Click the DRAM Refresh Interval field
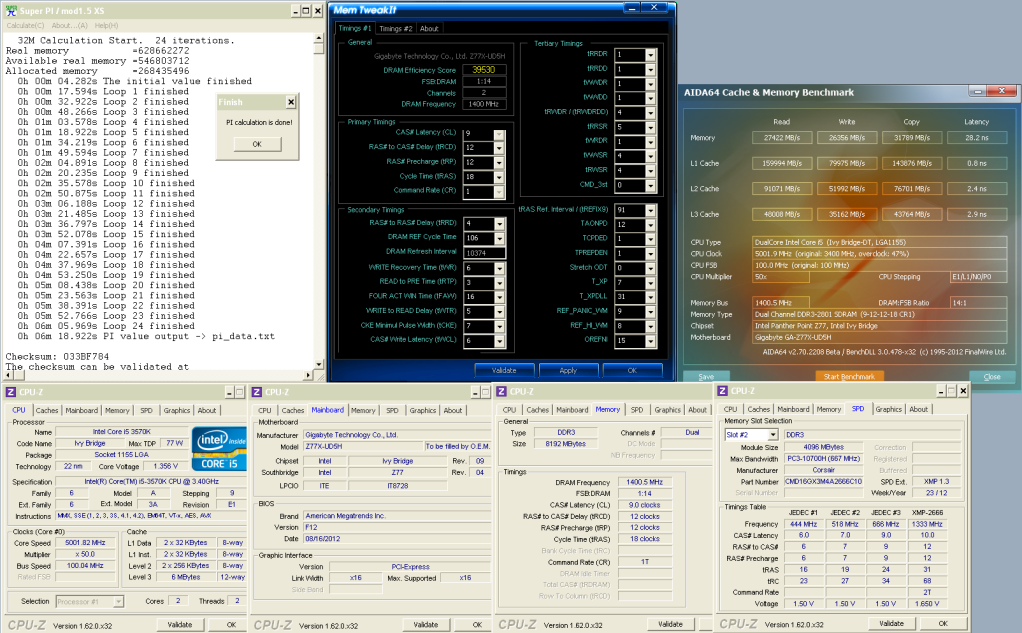Image resolution: width=1022 pixels, height=633 pixels. 484,252
